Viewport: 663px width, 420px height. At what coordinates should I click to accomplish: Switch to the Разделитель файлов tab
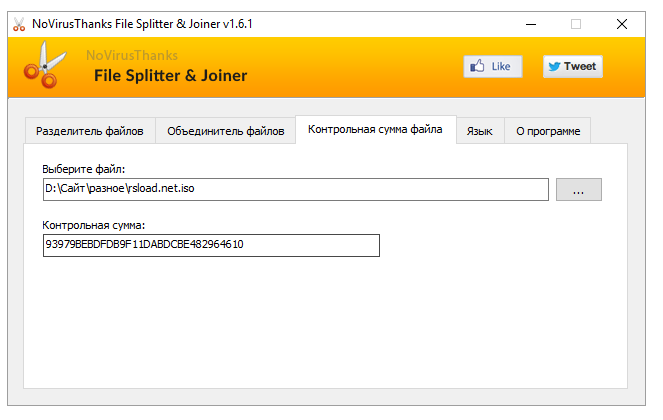point(89,131)
